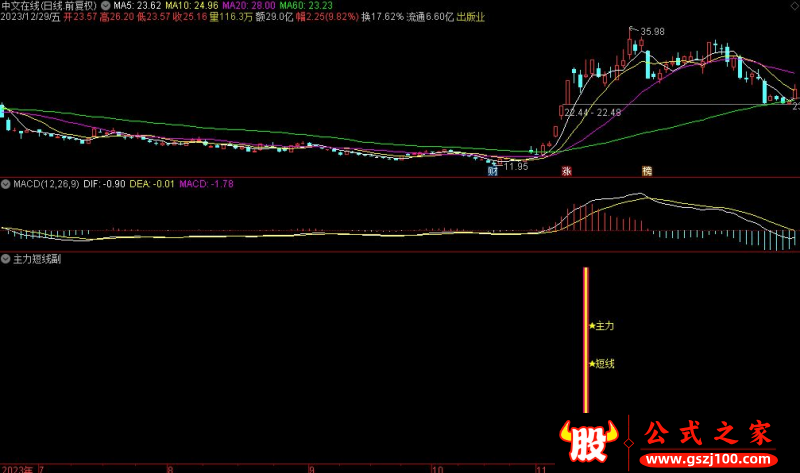Click the 出版业 industry link
Viewport: 800px width, 473px height.
click(x=471, y=17)
